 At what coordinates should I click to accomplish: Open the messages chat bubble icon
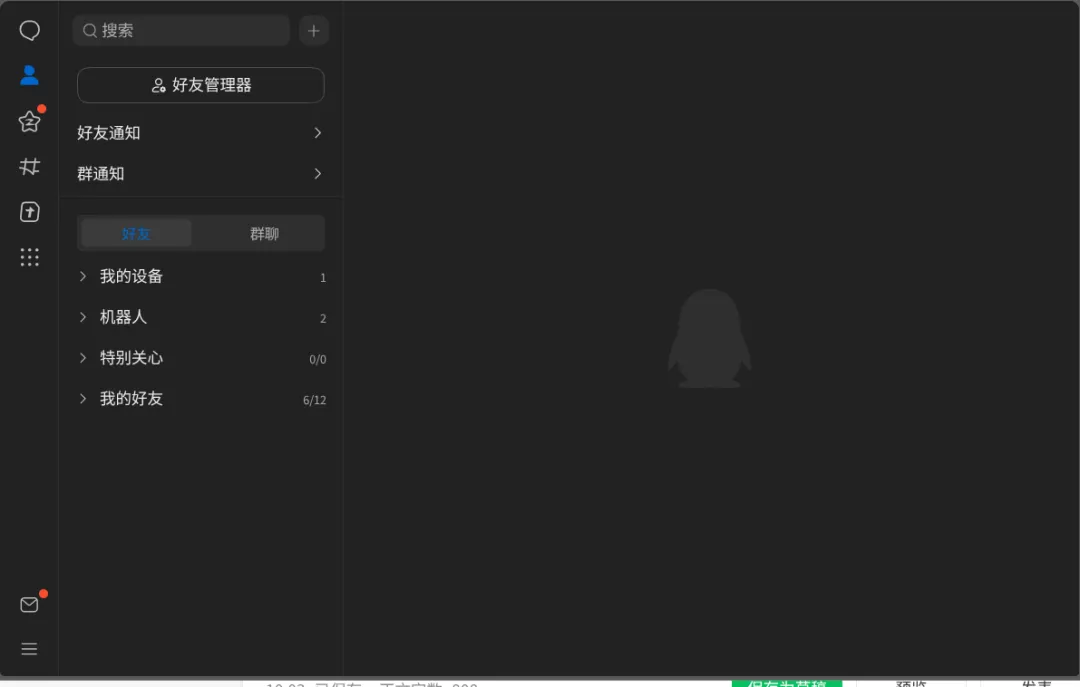coord(29,30)
